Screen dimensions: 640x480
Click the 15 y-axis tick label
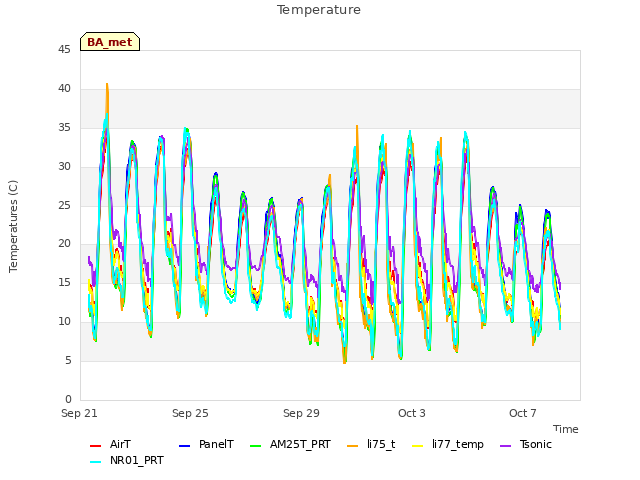coord(64,282)
